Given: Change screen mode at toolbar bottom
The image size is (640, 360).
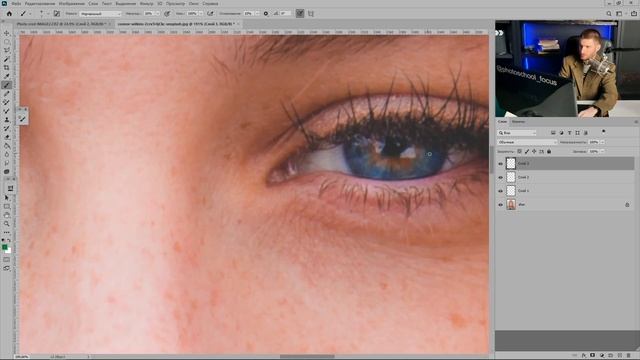Looking at the screenshot, I should point(7,268).
